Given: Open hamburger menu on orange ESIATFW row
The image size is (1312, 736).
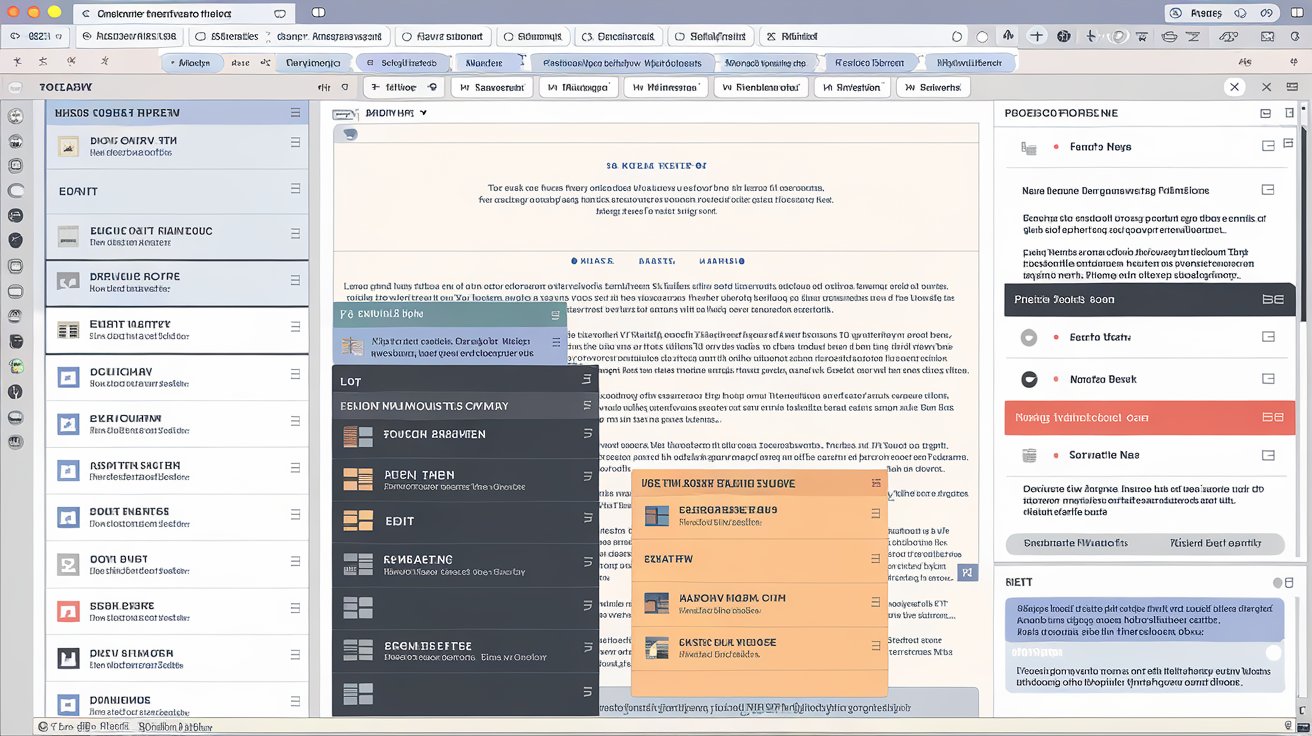Looking at the screenshot, I should pyautogui.click(x=875, y=558).
